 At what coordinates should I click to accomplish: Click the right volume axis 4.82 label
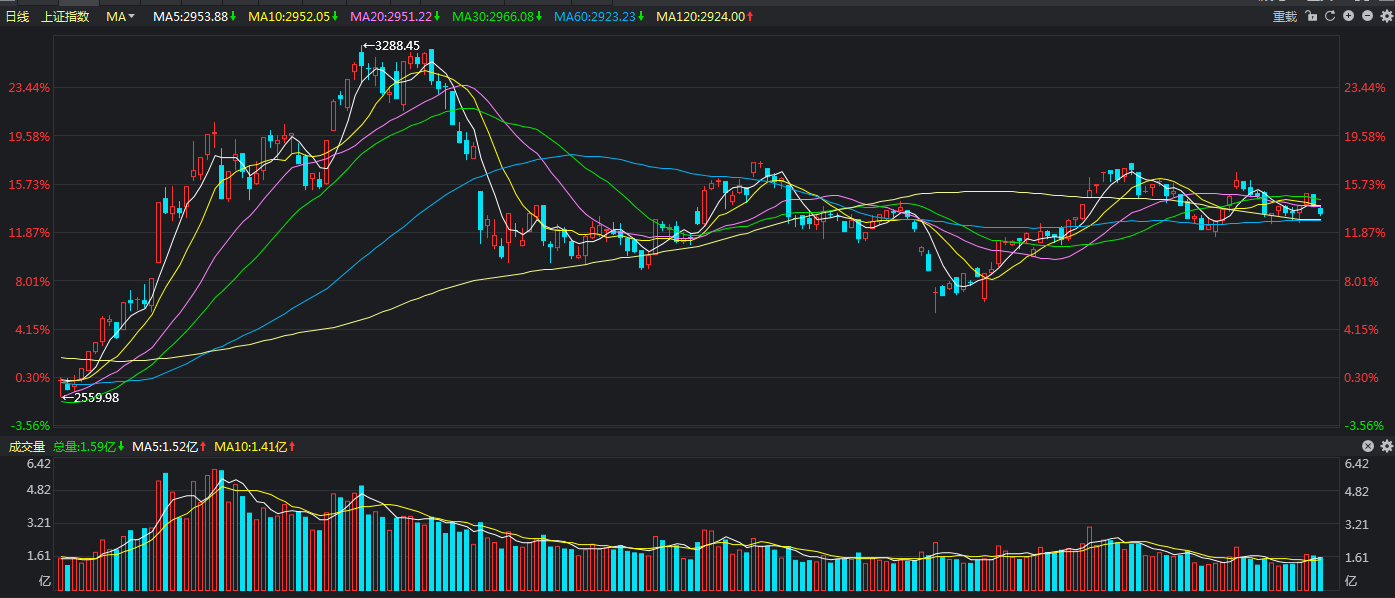[1357, 492]
